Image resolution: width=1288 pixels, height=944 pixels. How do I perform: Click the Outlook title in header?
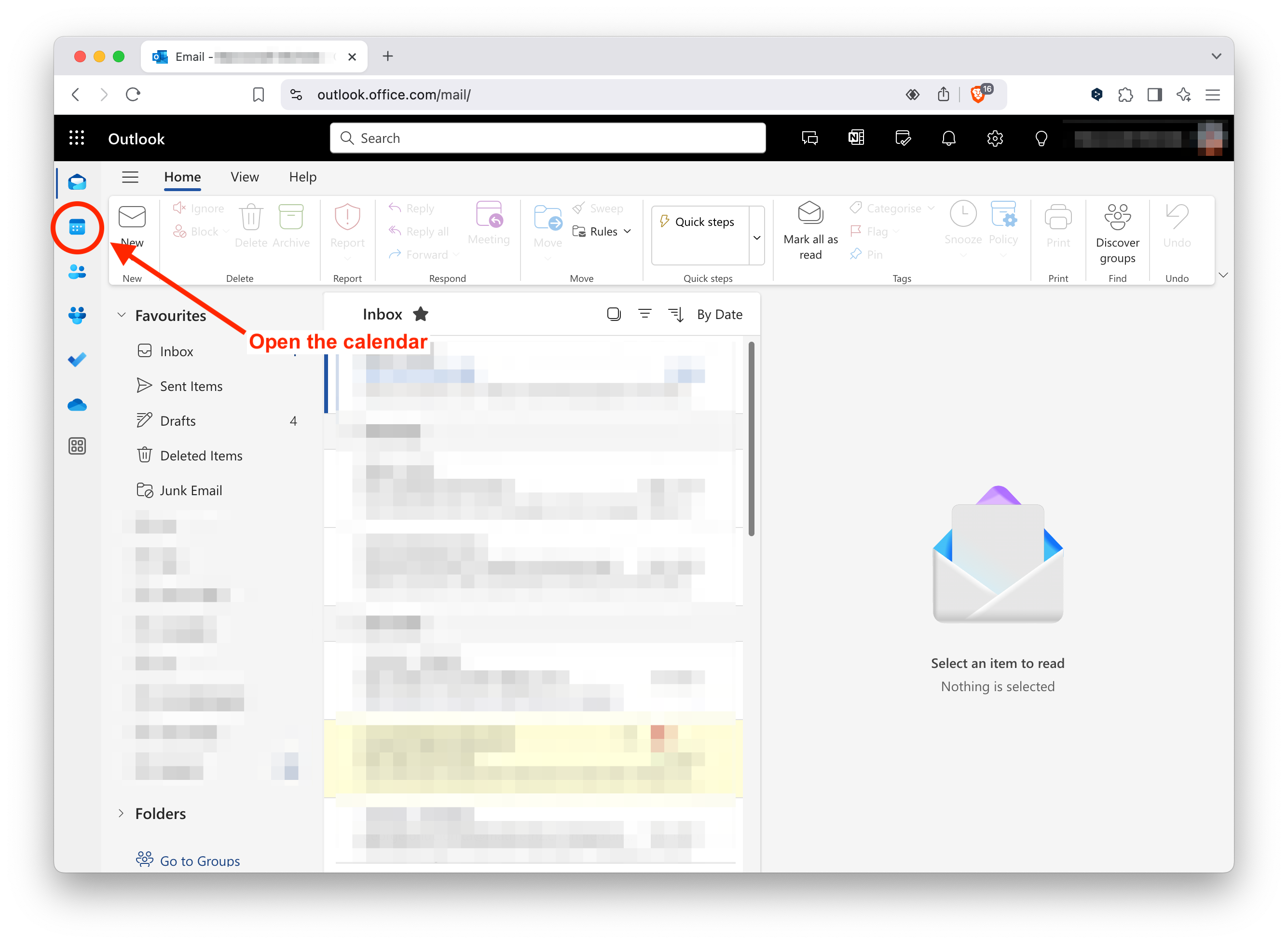coord(136,139)
